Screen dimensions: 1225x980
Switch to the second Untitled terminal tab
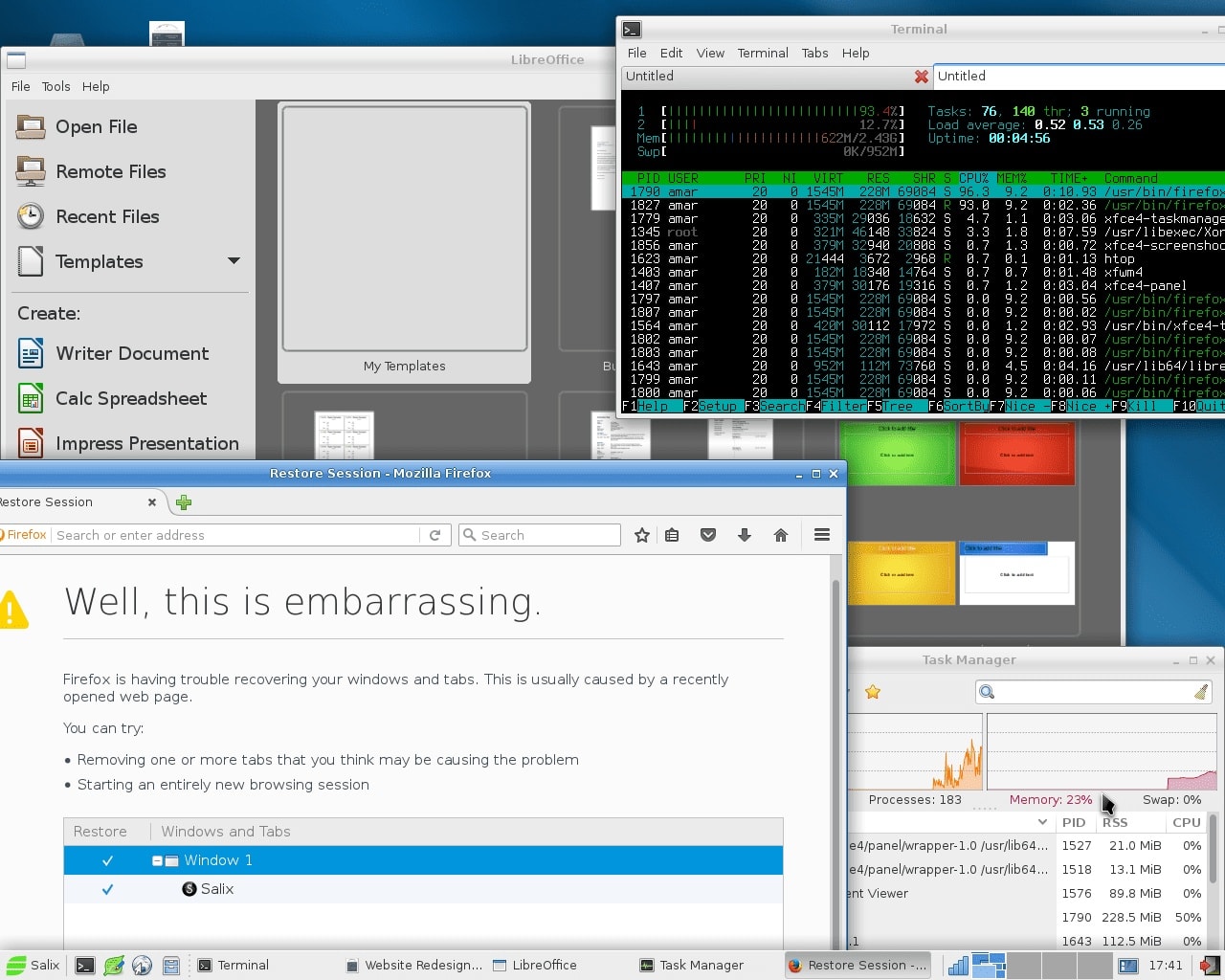click(x=1079, y=77)
